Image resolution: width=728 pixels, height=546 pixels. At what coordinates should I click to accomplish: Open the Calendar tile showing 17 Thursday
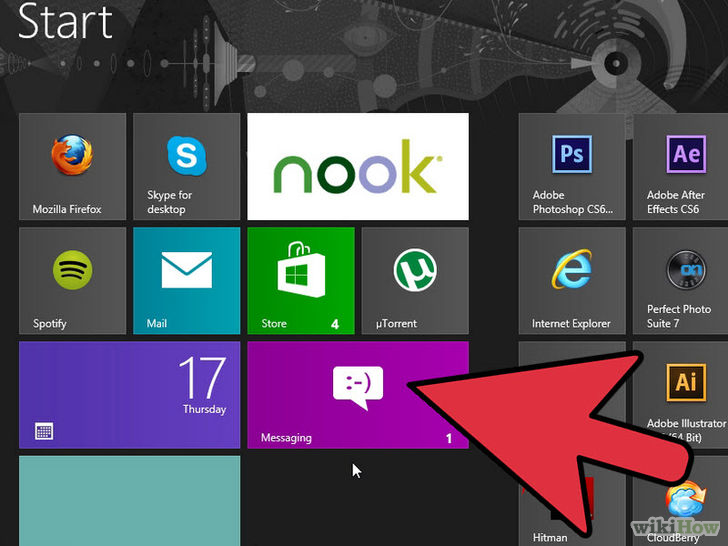point(130,395)
